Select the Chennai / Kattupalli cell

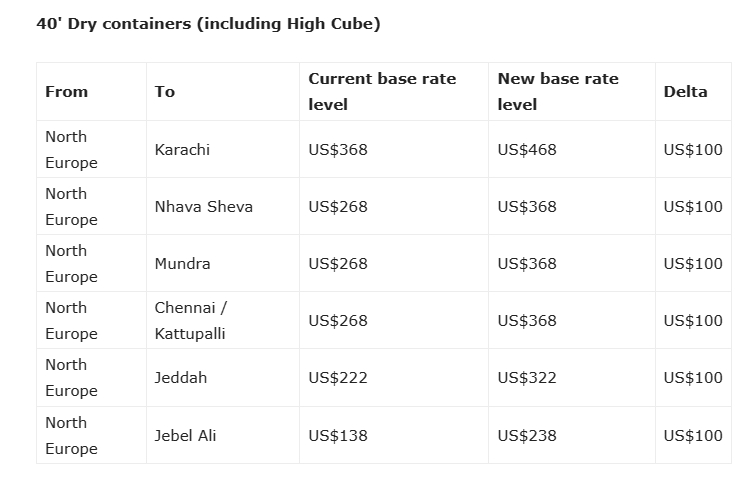point(190,320)
